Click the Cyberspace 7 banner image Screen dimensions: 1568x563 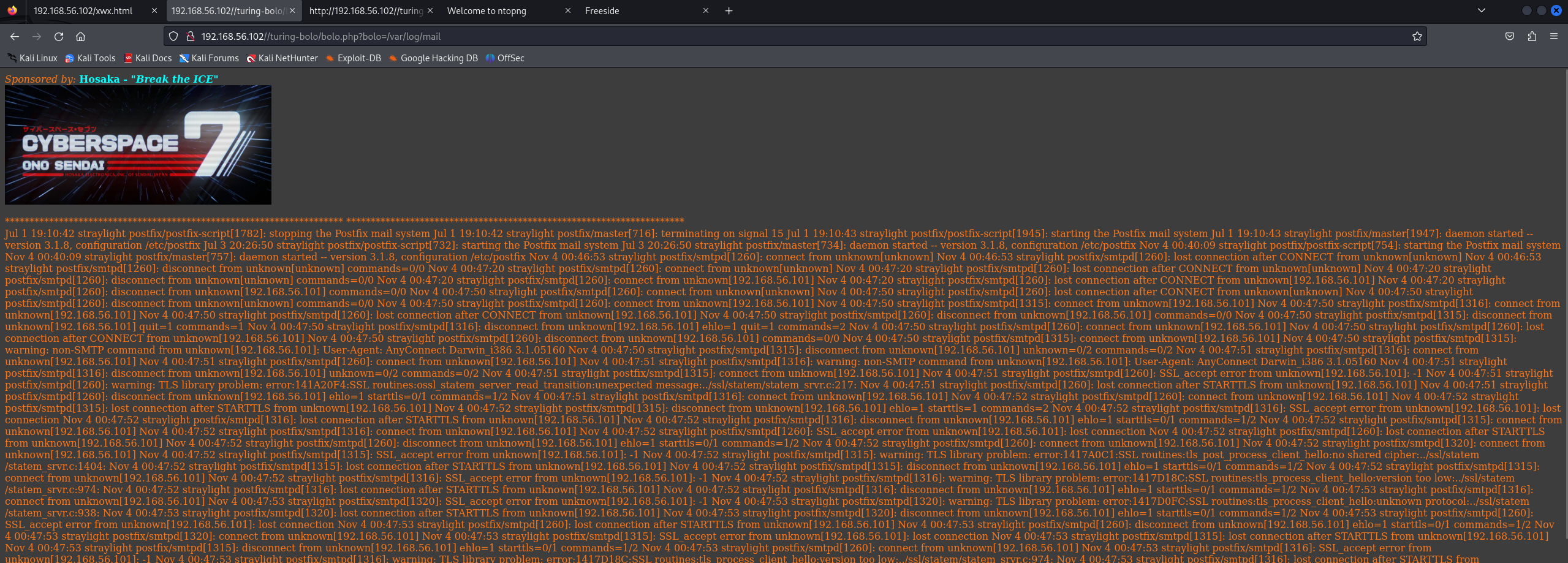pos(138,145)
